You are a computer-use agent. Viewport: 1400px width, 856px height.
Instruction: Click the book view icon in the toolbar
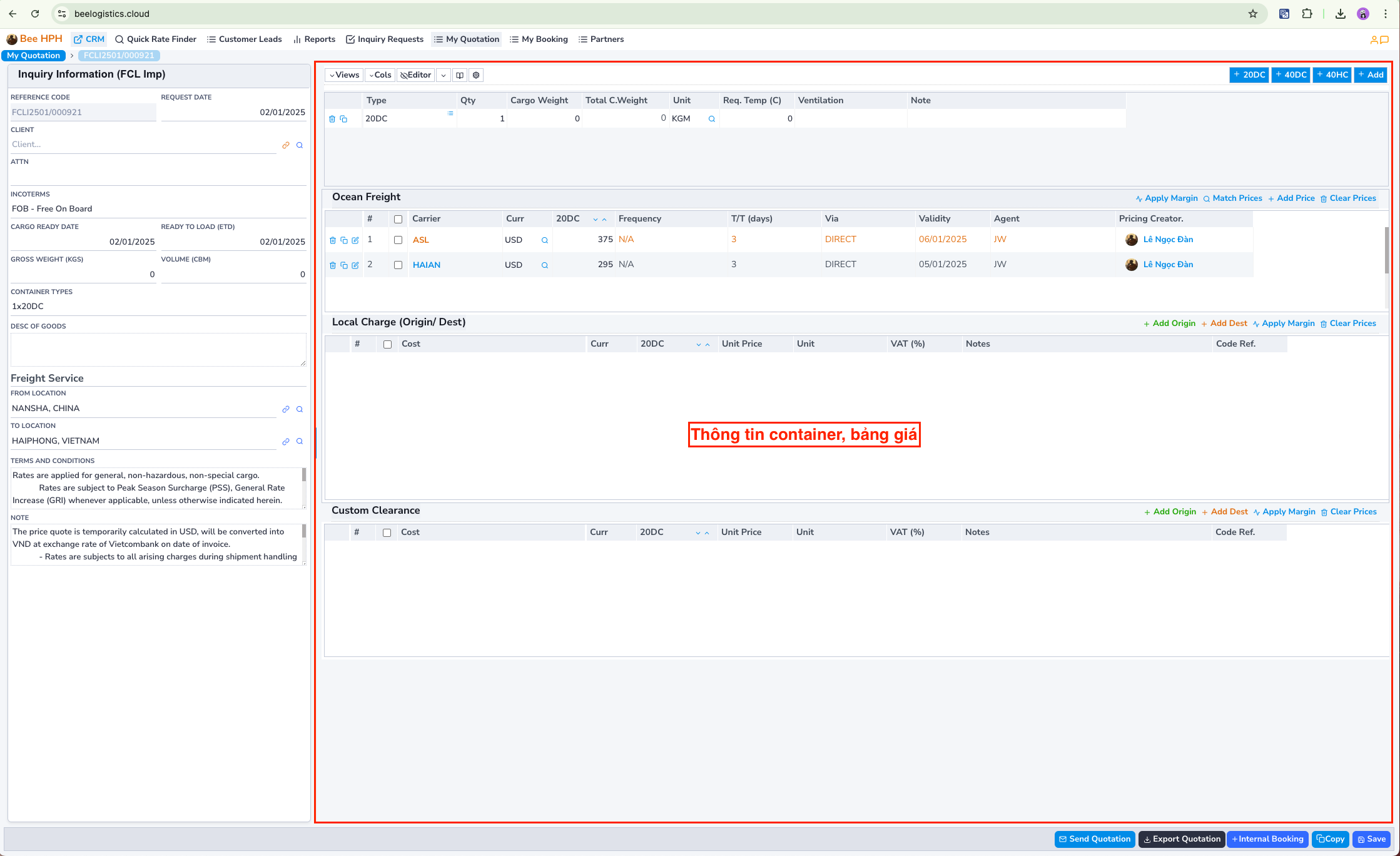[460, 75]
